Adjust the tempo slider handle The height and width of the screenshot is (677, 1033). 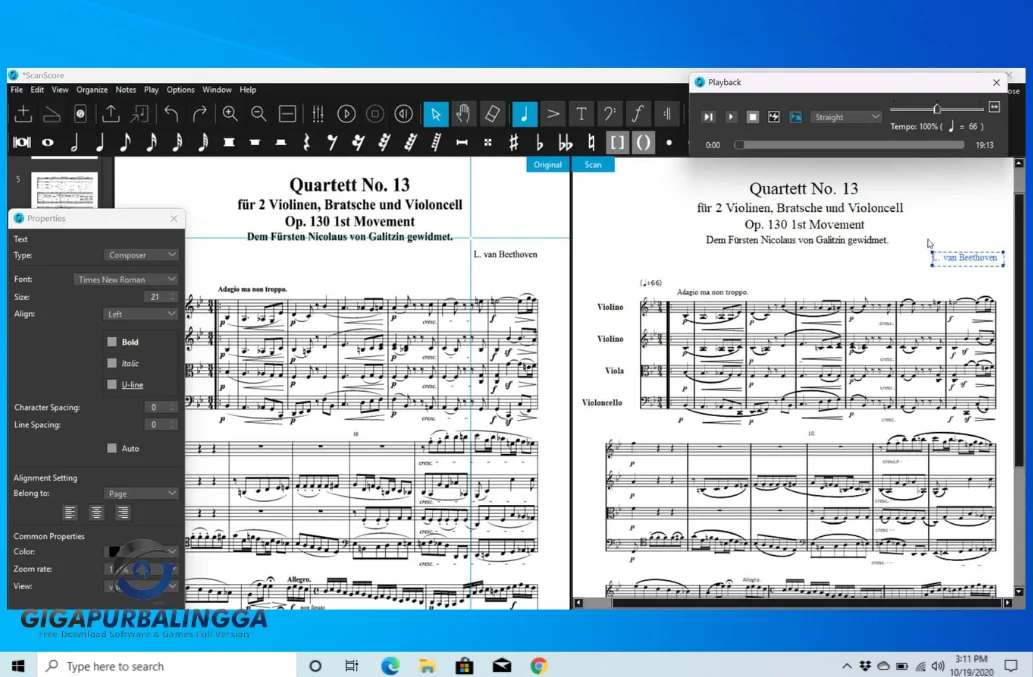tap(937, 108)
